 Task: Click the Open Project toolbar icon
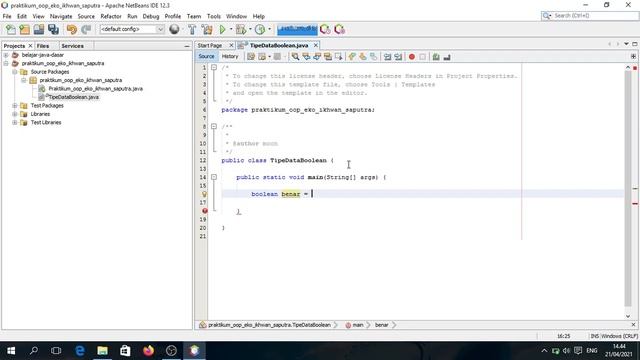tap(39, 29)
